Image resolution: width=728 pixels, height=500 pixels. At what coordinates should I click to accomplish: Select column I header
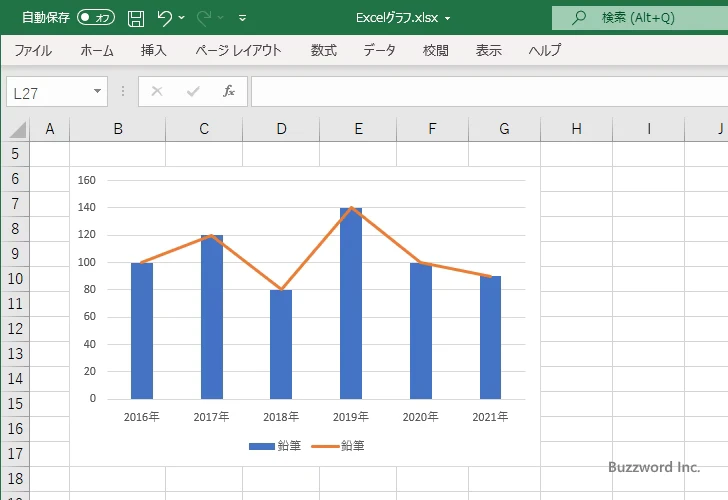[649, 129]
